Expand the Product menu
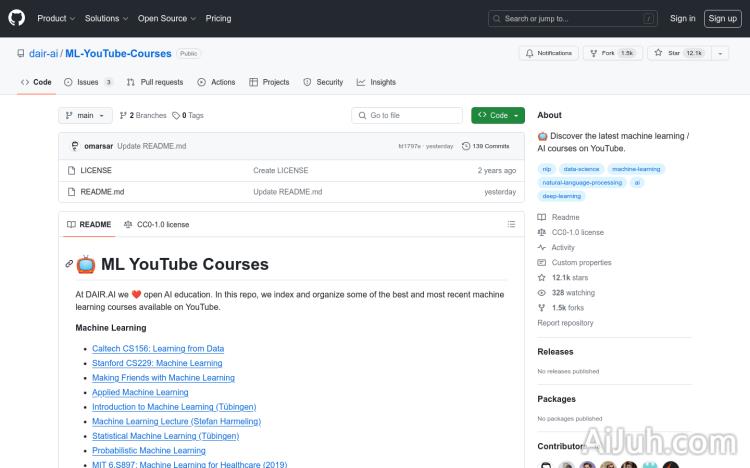The width and height of the screenshot is (750, 468). (x=56, y=18)
